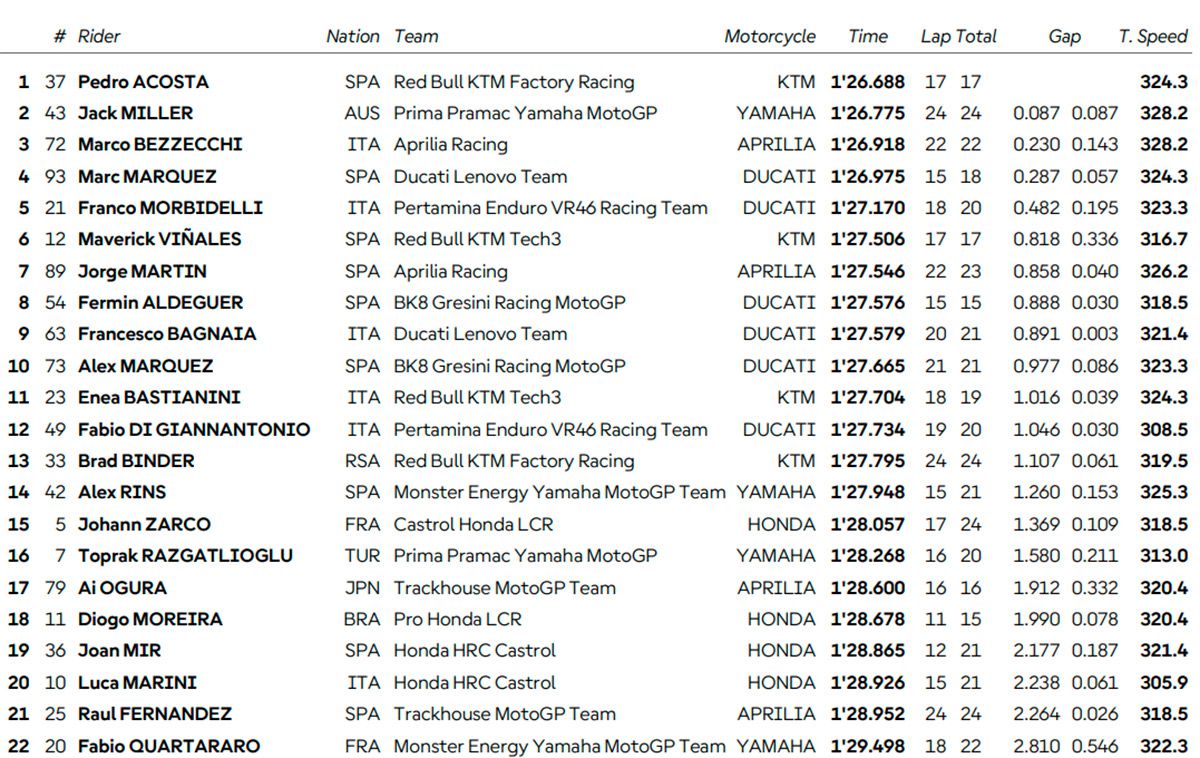Click the Castrol Honda LCR team name
Viewport: 1200px width, 758px height.
[473, 524]
